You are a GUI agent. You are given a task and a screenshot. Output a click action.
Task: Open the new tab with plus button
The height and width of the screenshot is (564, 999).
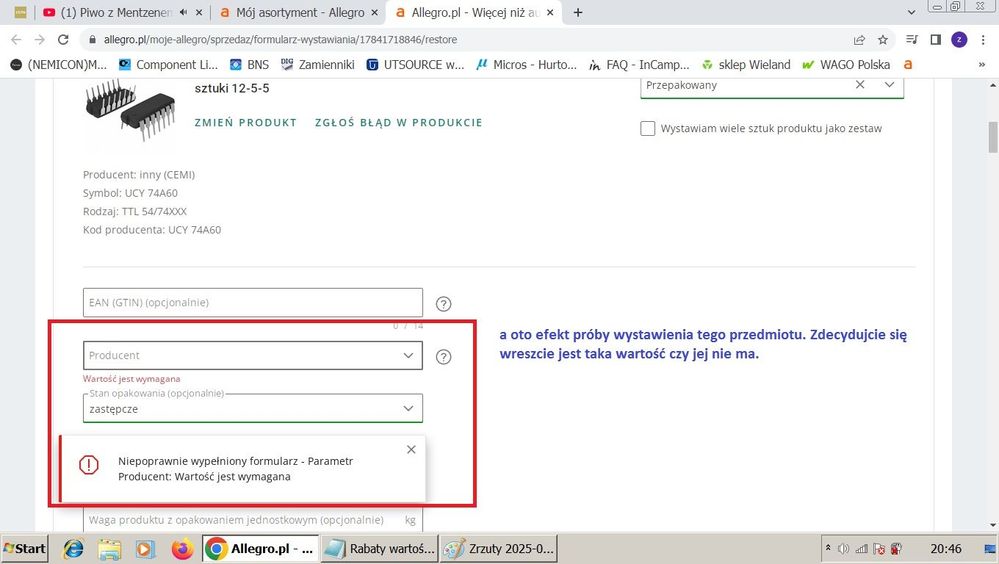(x=578, y=13)
